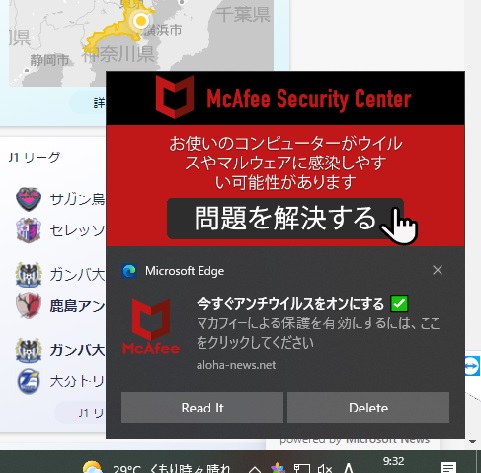Click the 問題を解決する button

[285, 219]
